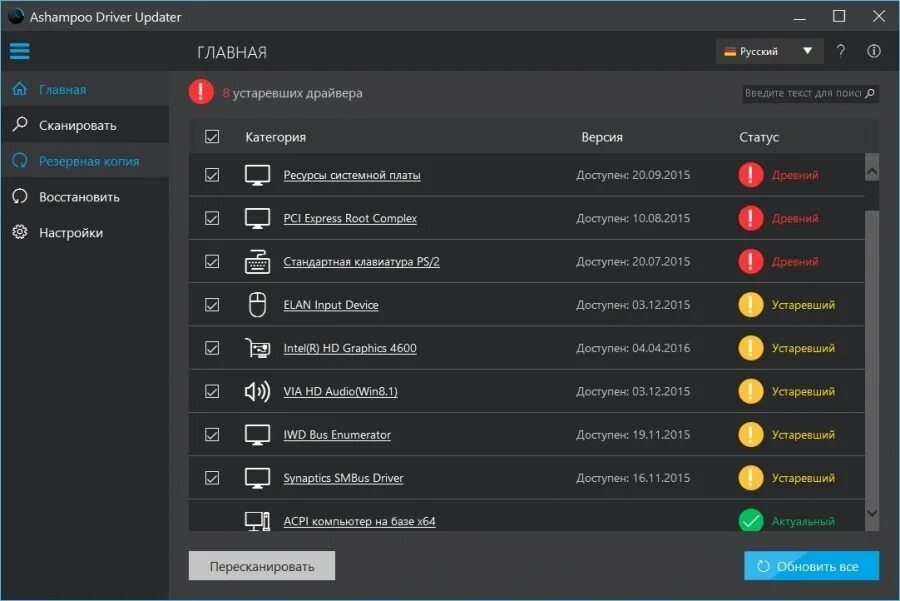Open the help question mark icon
This screenshot has width=900, height=601.
(x=841, y=51)
